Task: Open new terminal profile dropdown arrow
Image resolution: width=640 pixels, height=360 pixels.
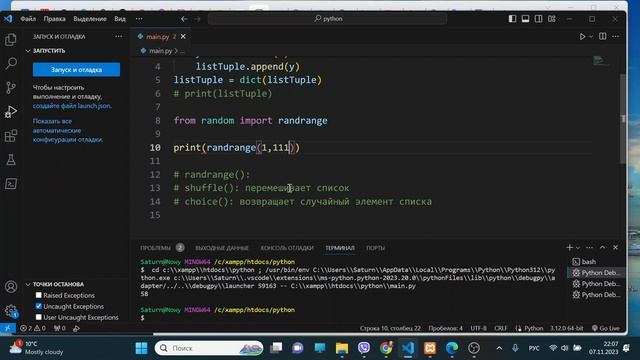Action: click(578, 248)
